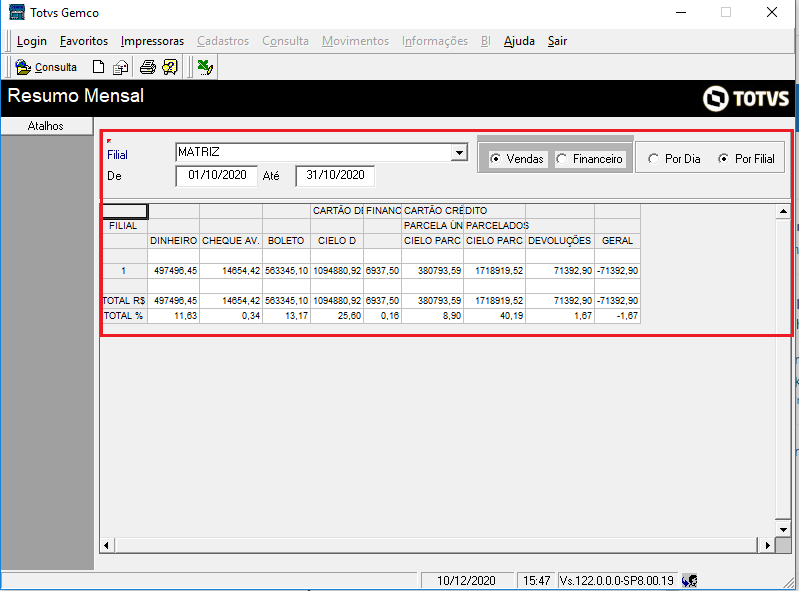Click the De date field 01/10/2020

coord(217,175)
